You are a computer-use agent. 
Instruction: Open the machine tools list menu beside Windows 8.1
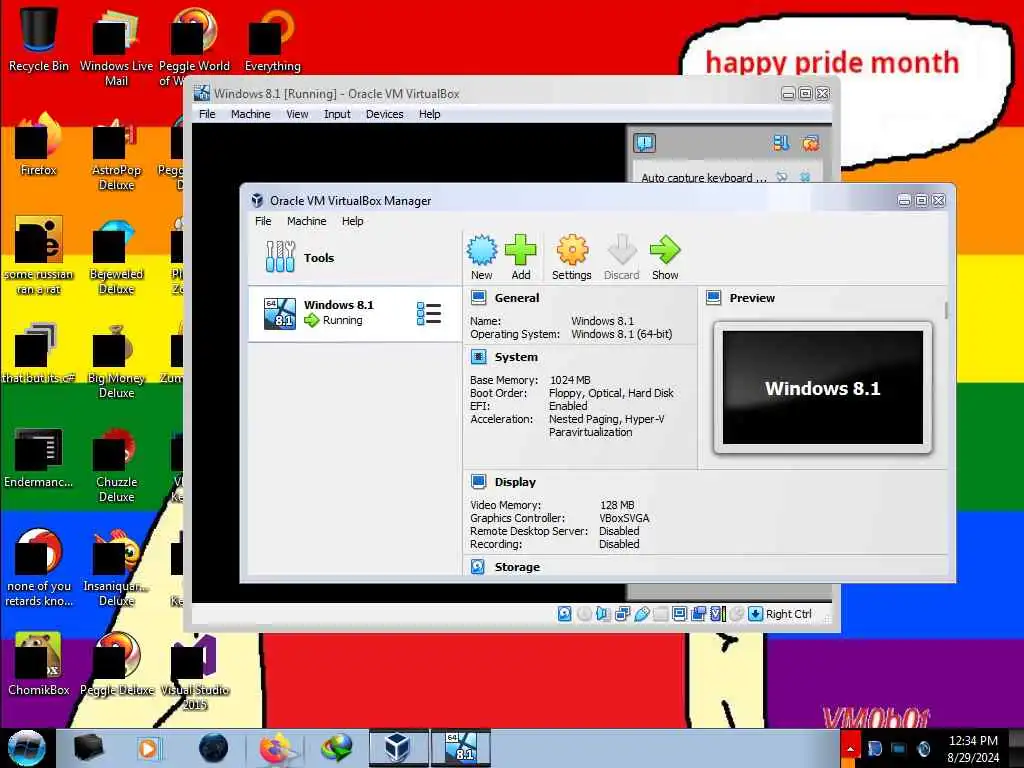pyautogui.click(x=429, y=313)
